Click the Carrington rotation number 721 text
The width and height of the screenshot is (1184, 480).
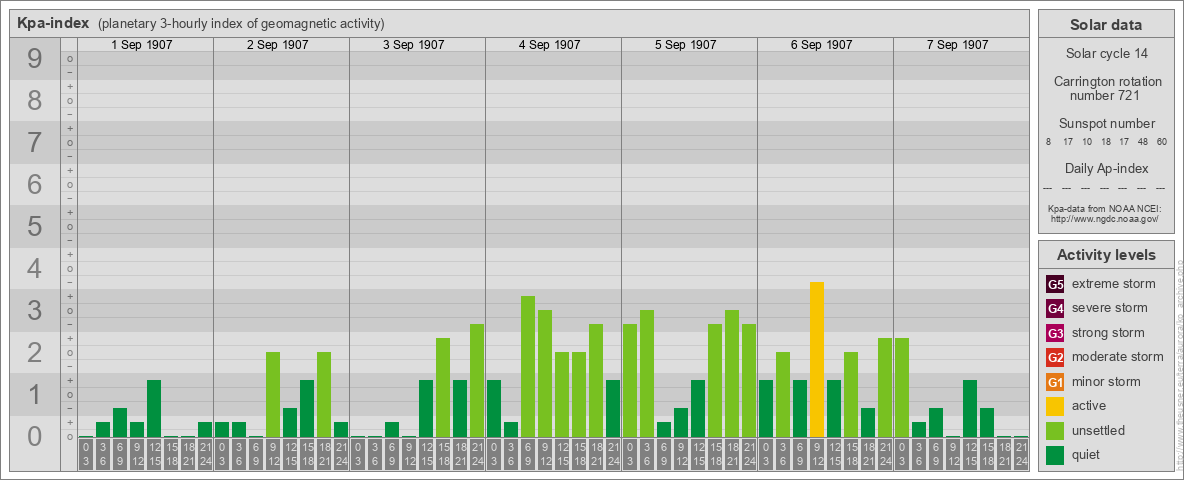point(1106,88)
